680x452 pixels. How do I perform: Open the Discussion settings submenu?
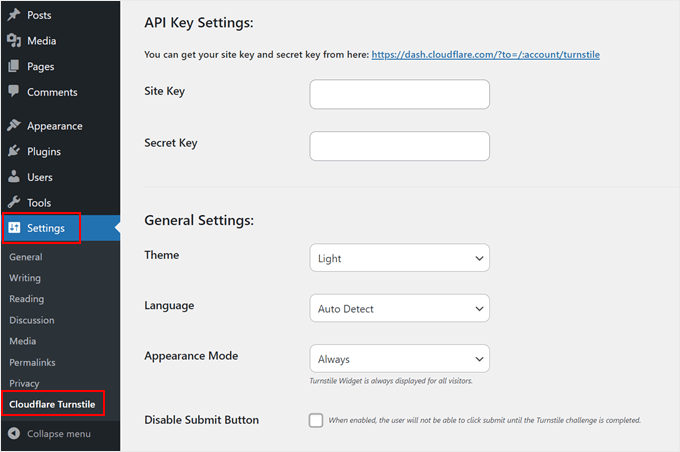[x=32, y=320]
